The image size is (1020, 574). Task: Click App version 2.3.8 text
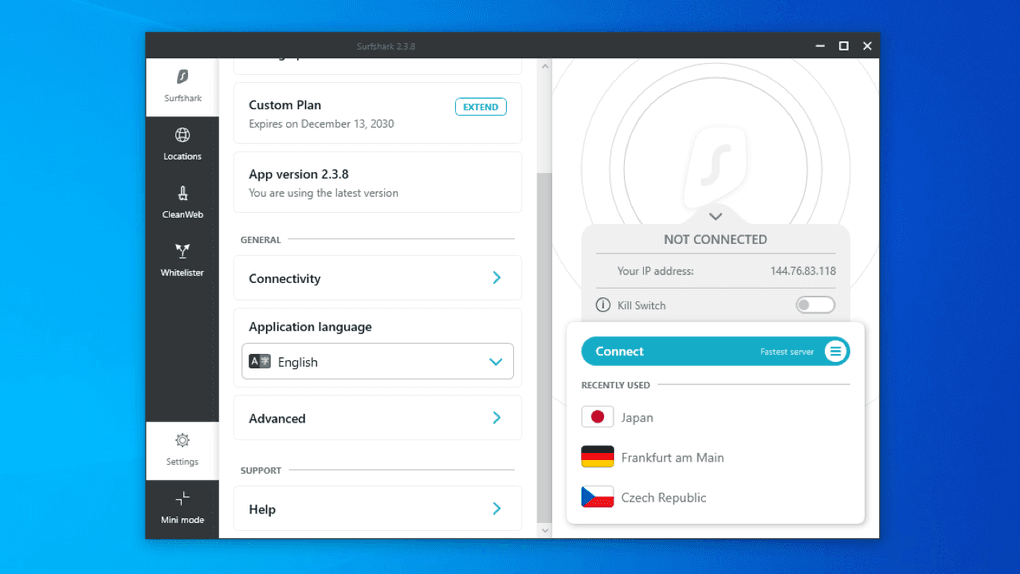coord(299,174)
